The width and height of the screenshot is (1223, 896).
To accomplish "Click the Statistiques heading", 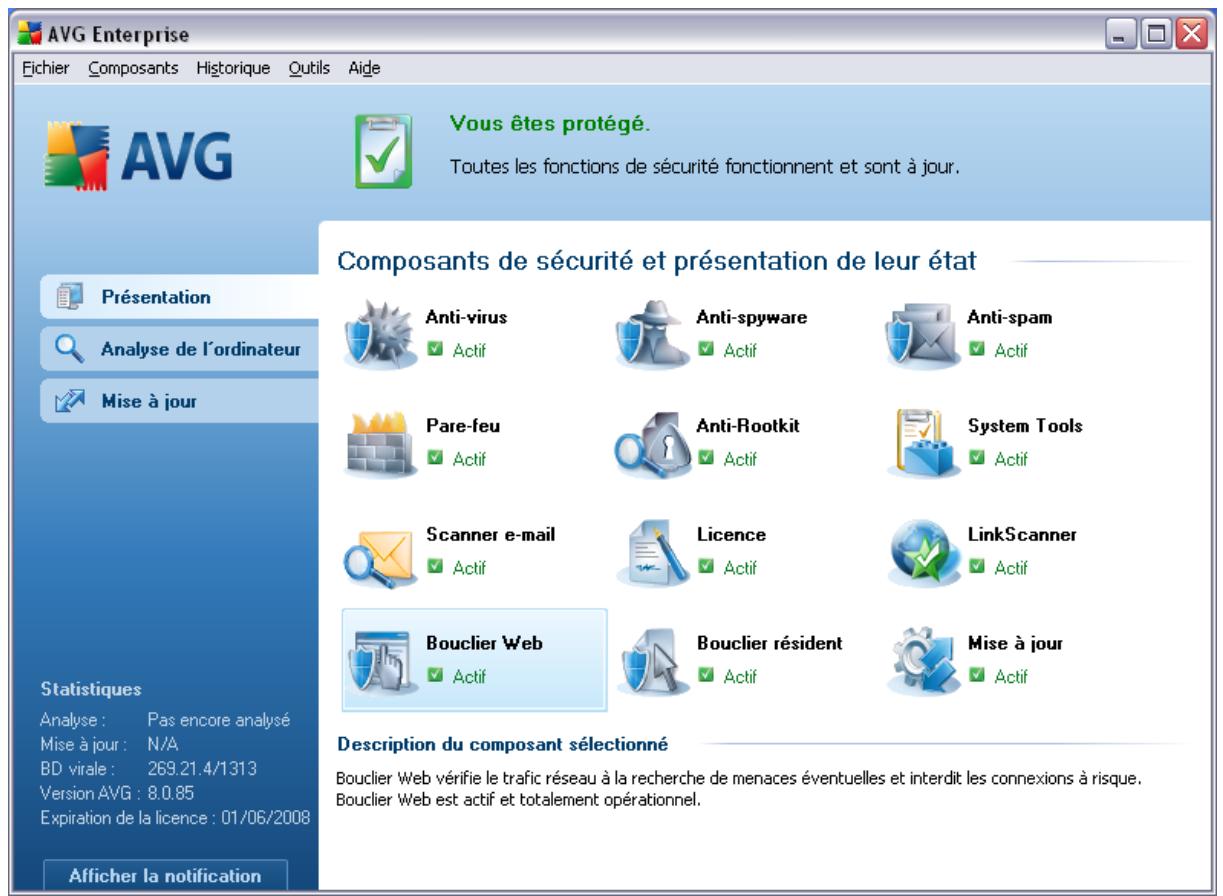I will click(90, 689).
